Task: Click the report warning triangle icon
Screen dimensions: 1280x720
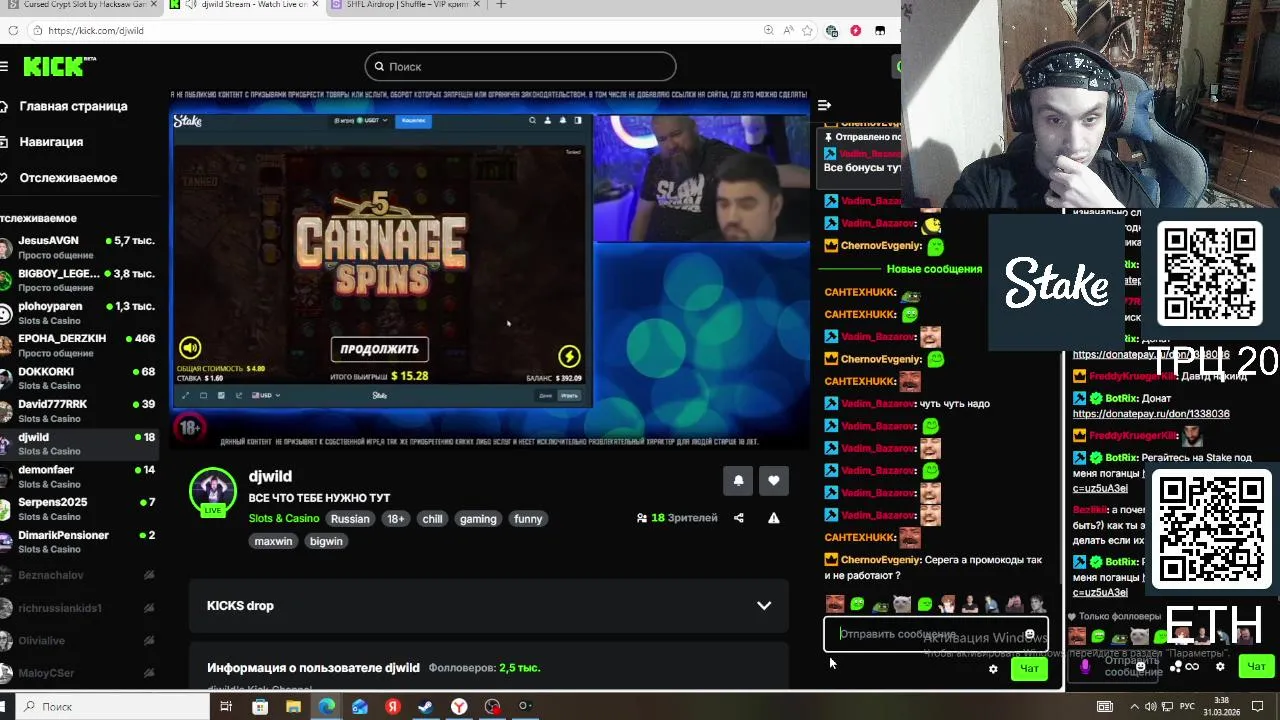Action: point(773,518)
